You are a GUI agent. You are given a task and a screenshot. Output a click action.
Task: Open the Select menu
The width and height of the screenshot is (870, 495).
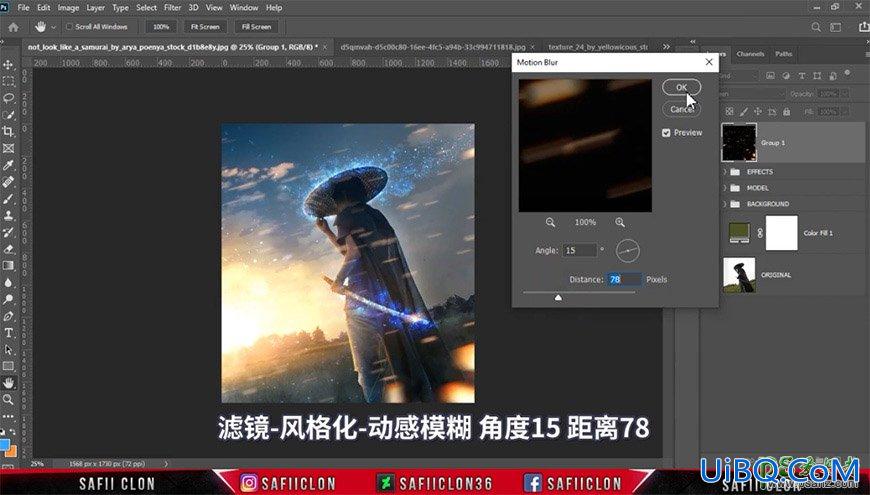click(x=146, y=8)
